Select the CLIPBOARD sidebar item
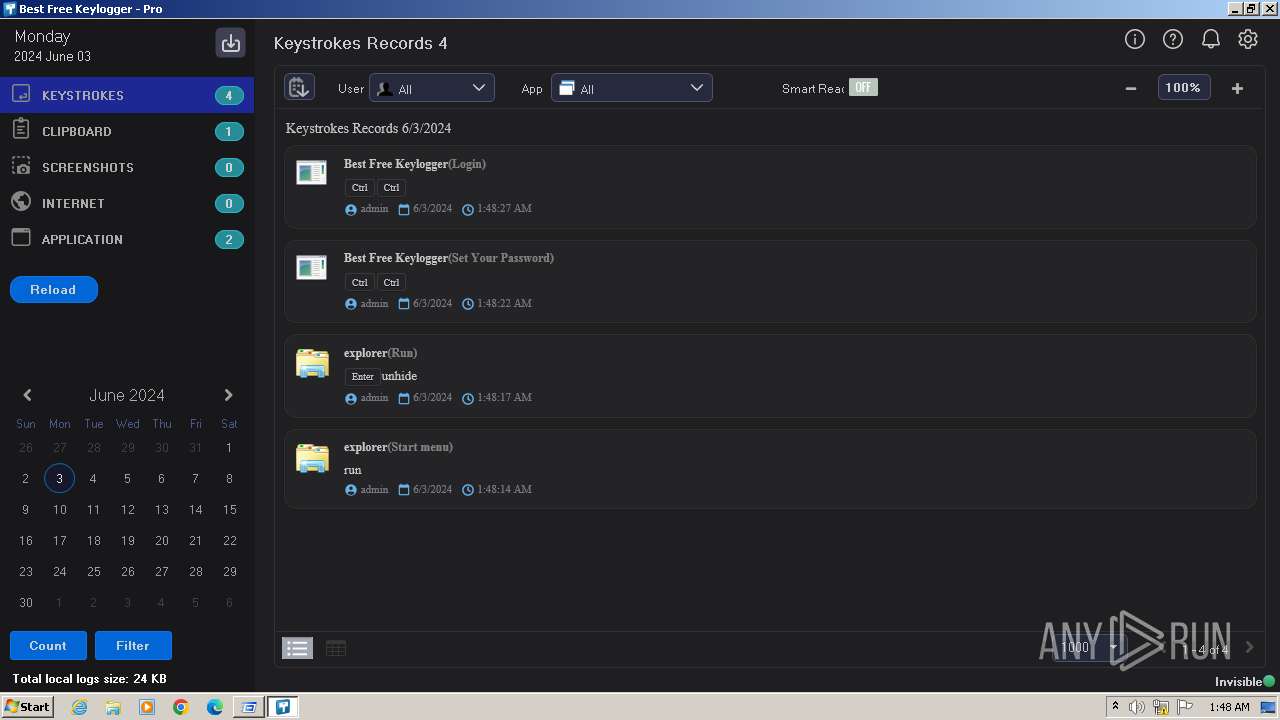Screen dimensions: 1280x720 (x=127, y=131)
